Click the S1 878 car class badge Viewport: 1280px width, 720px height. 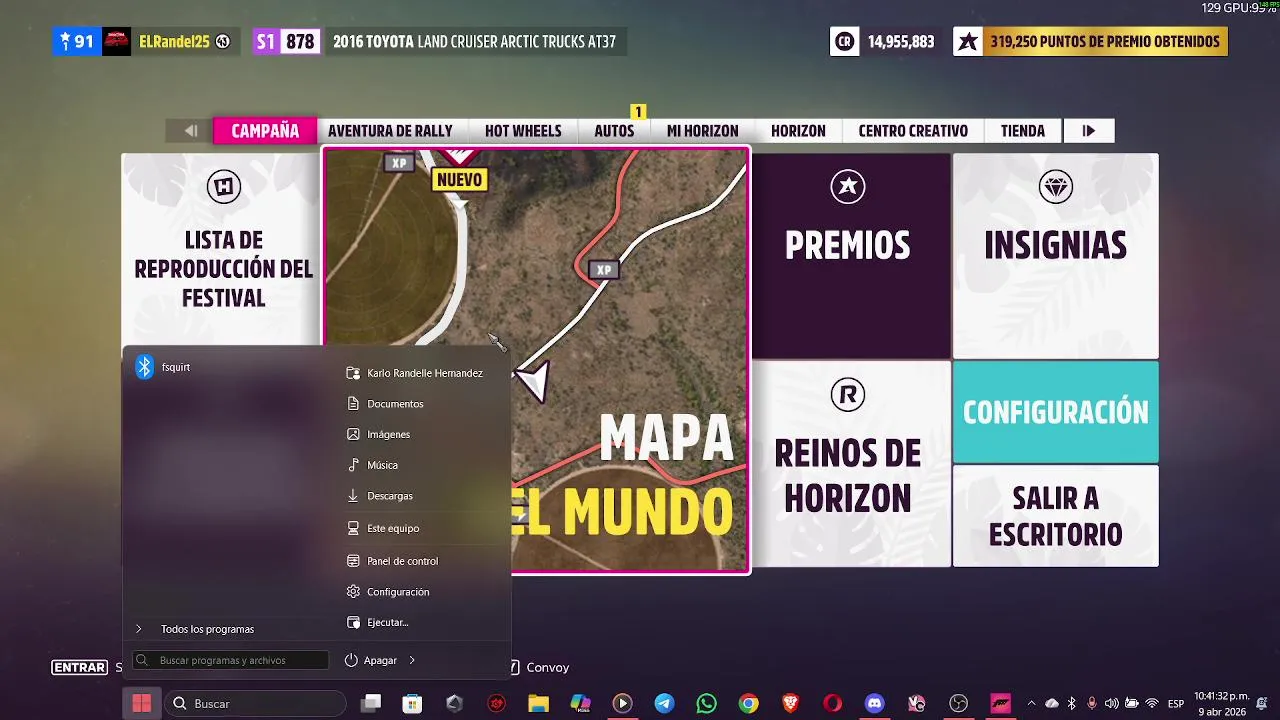tap(286, 42)
